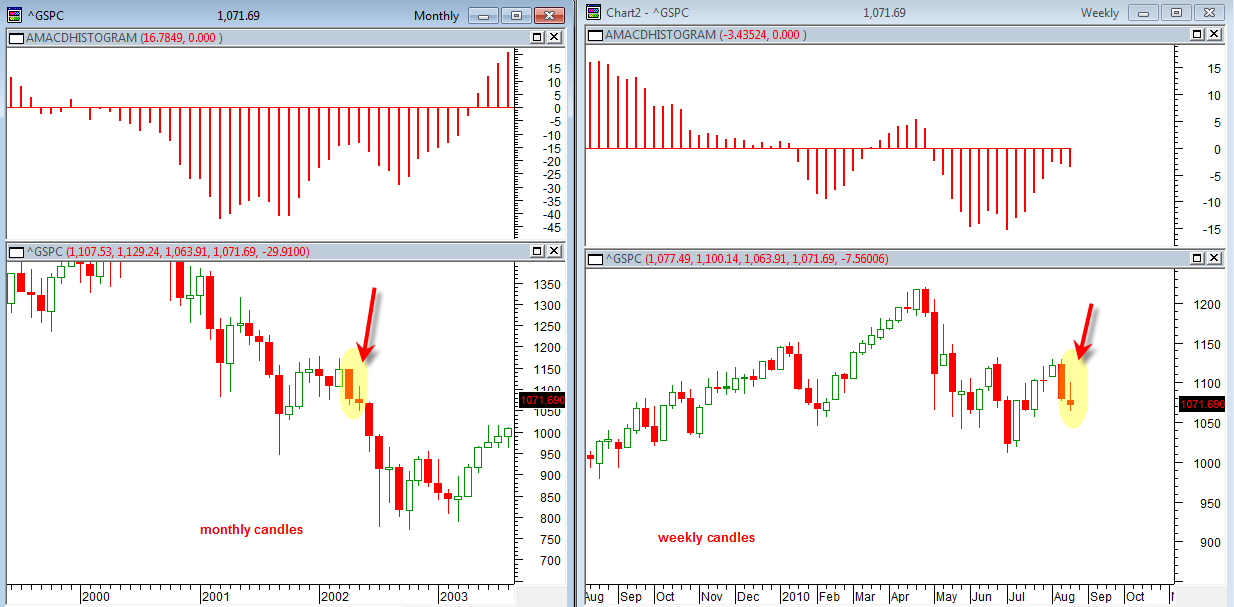Click ^GSPC pane header showing 1,107.53 open

click(166, 250)
